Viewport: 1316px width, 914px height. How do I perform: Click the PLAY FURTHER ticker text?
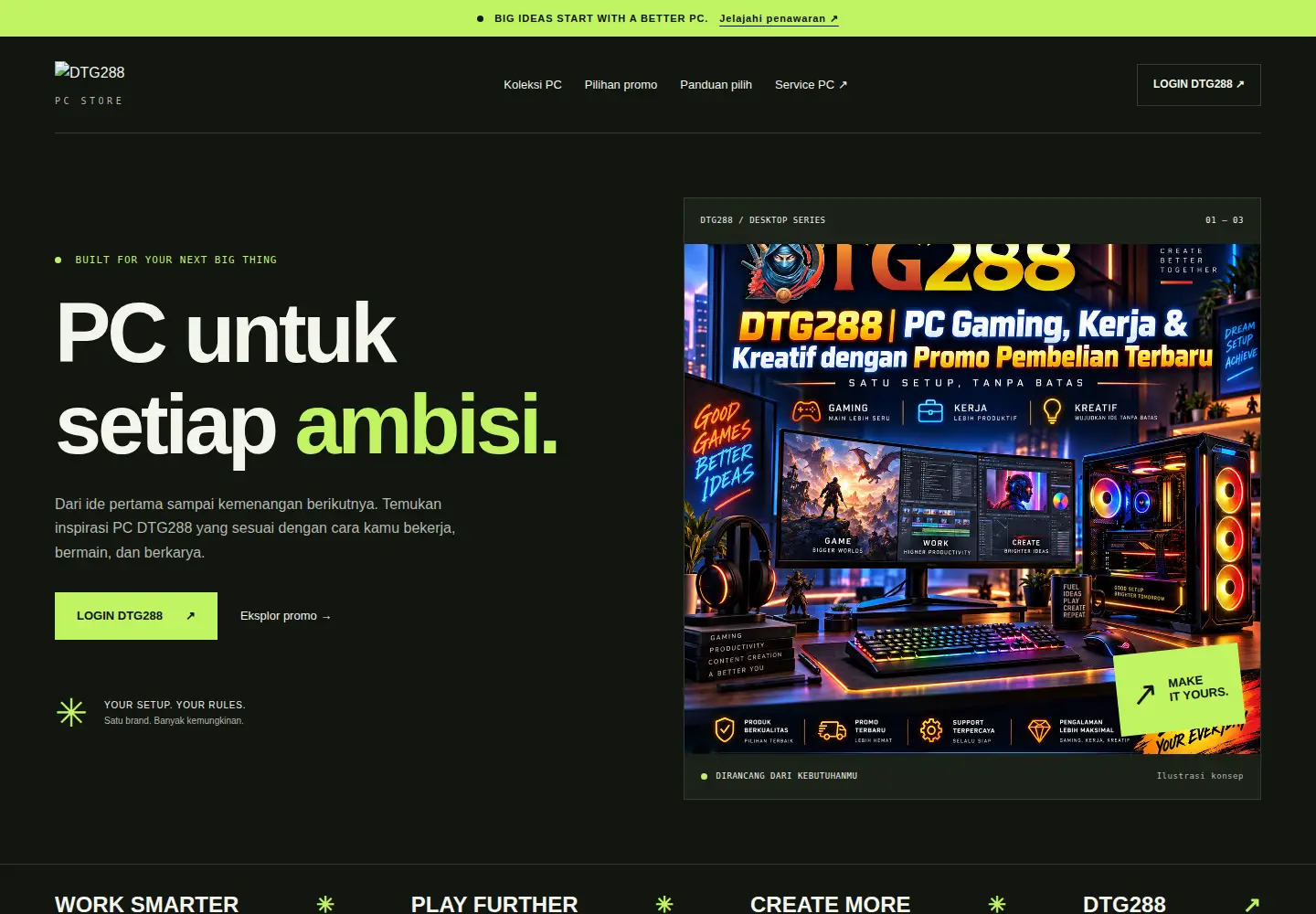pos(494,904)
